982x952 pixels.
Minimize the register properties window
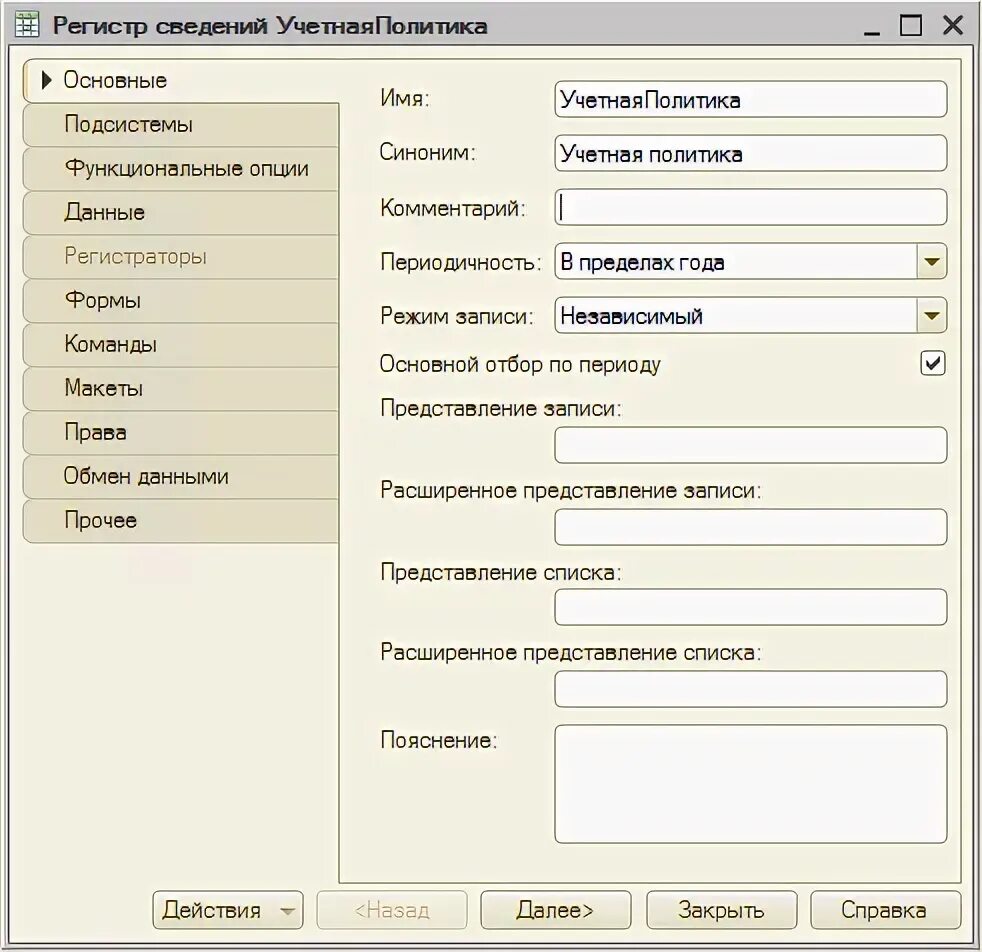[x=872, y=26]
